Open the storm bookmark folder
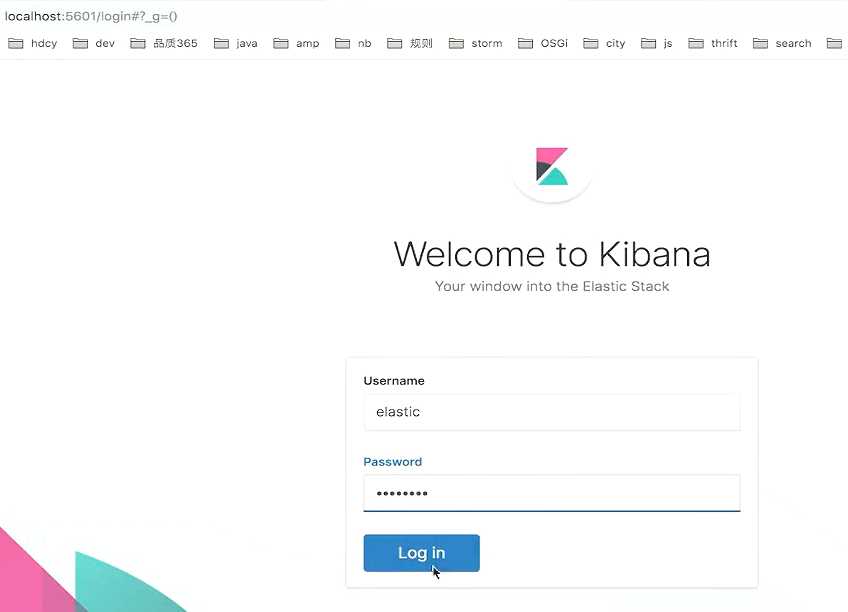848x612 pixels. point(475,43)
